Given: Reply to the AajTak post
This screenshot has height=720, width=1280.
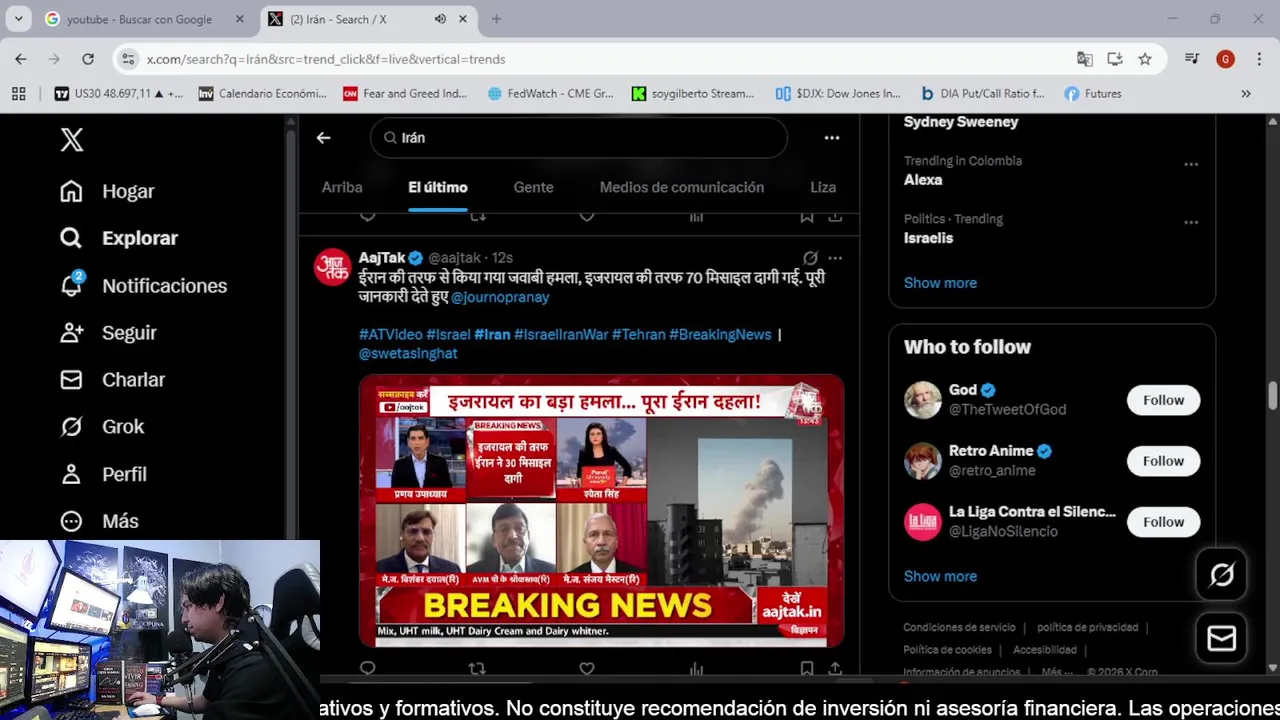Looking at the screenshot, I should click(367, 668).
